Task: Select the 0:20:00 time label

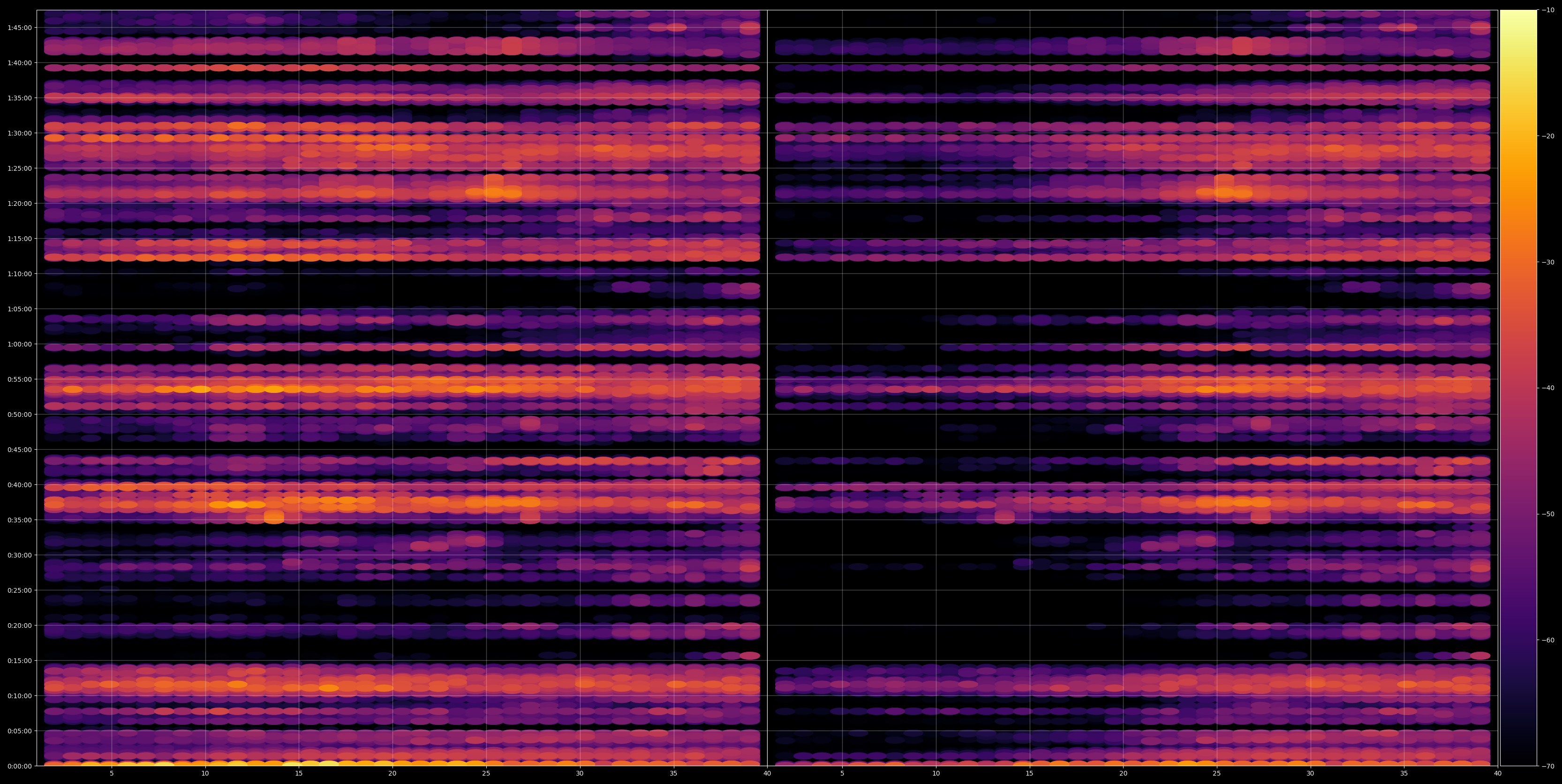Action: click(20, 625)
